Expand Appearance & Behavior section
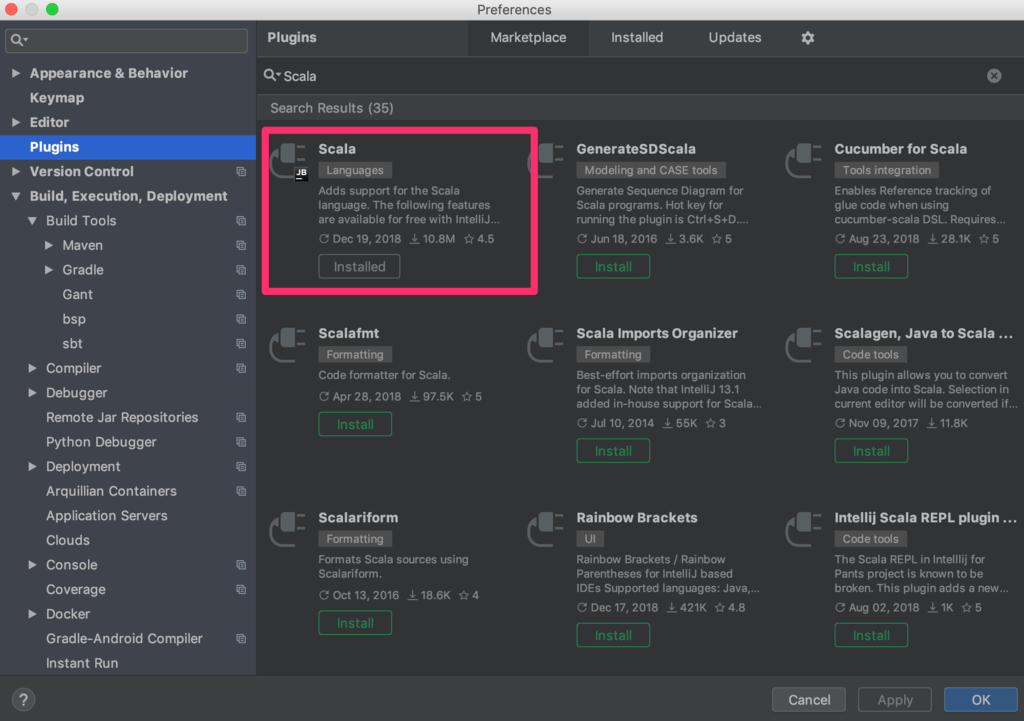 pyautogui.click(x=16, y=73)
